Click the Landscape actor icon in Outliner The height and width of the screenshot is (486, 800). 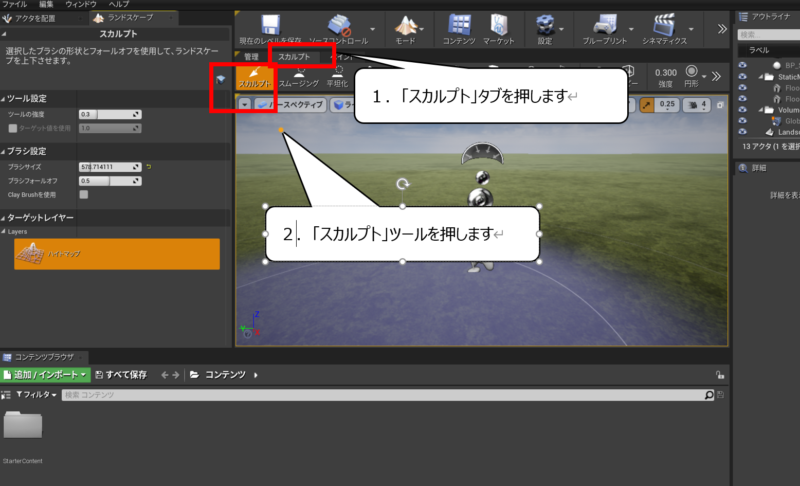[770, 132]
